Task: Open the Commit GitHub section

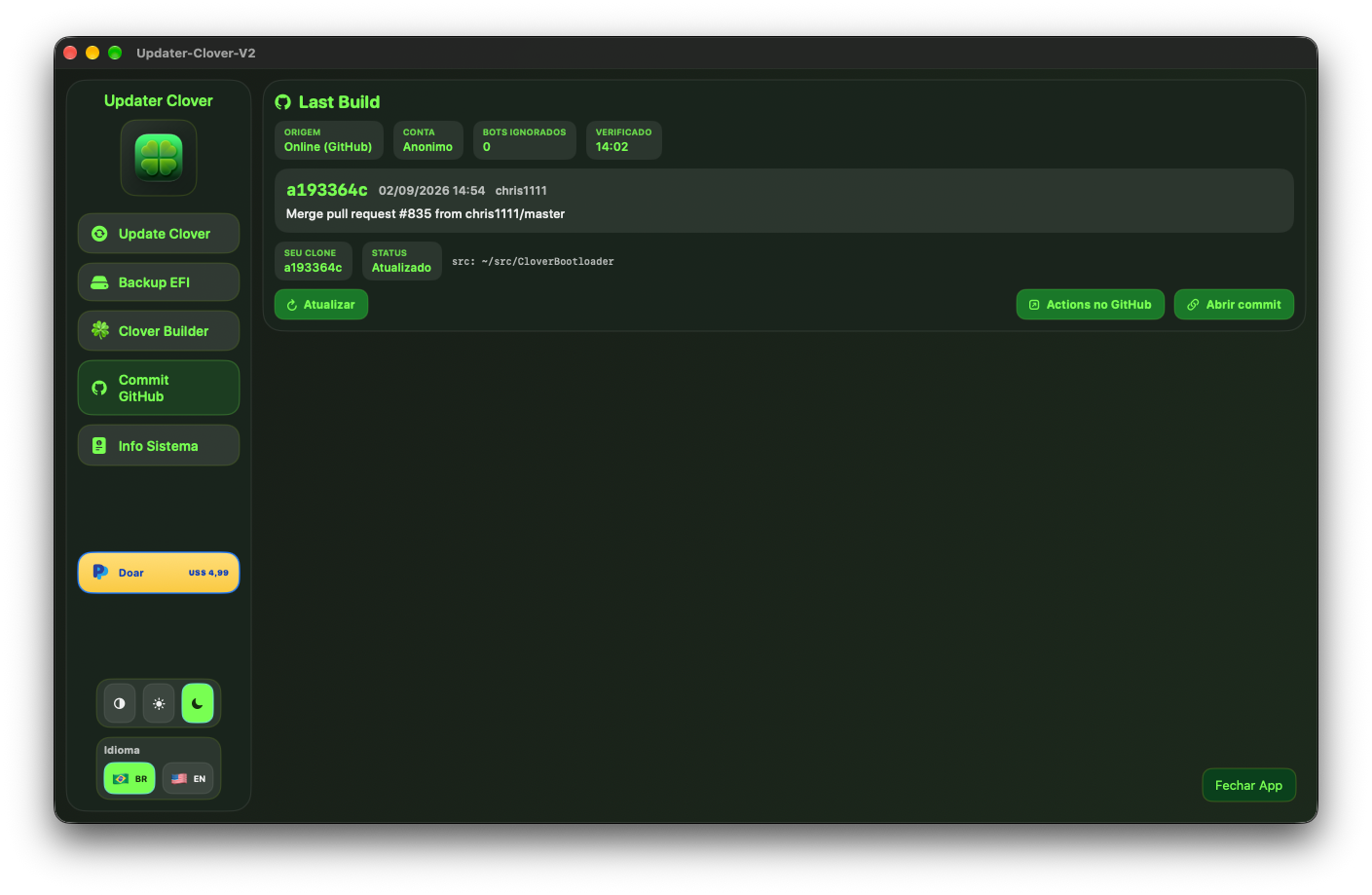Action: [x=159, y=388]
